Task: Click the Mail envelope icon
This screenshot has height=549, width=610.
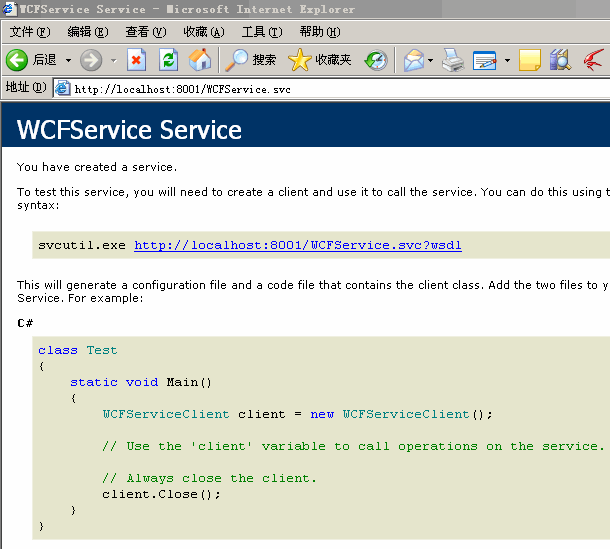Action: 414,60
